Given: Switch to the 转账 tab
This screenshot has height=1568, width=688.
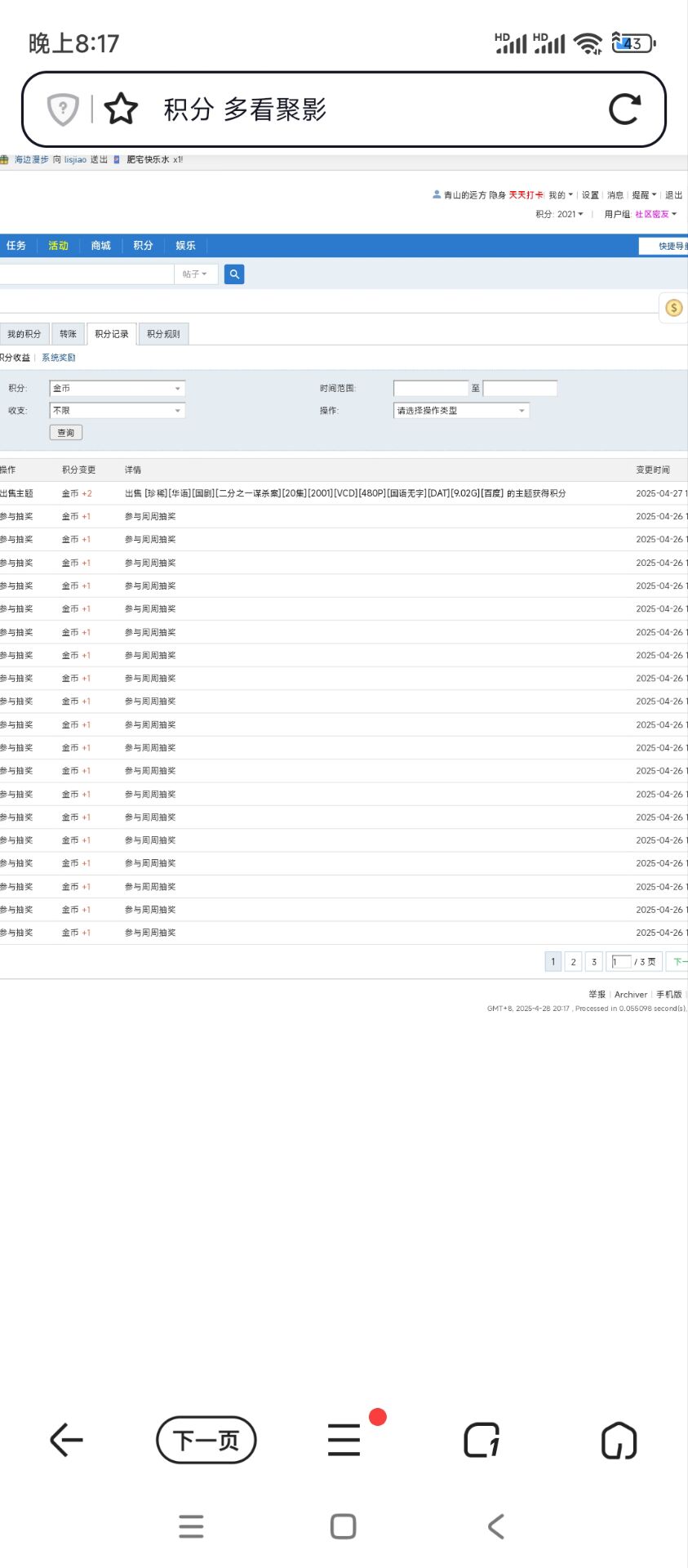Looking at the screenshot, I should coord(68,334).
